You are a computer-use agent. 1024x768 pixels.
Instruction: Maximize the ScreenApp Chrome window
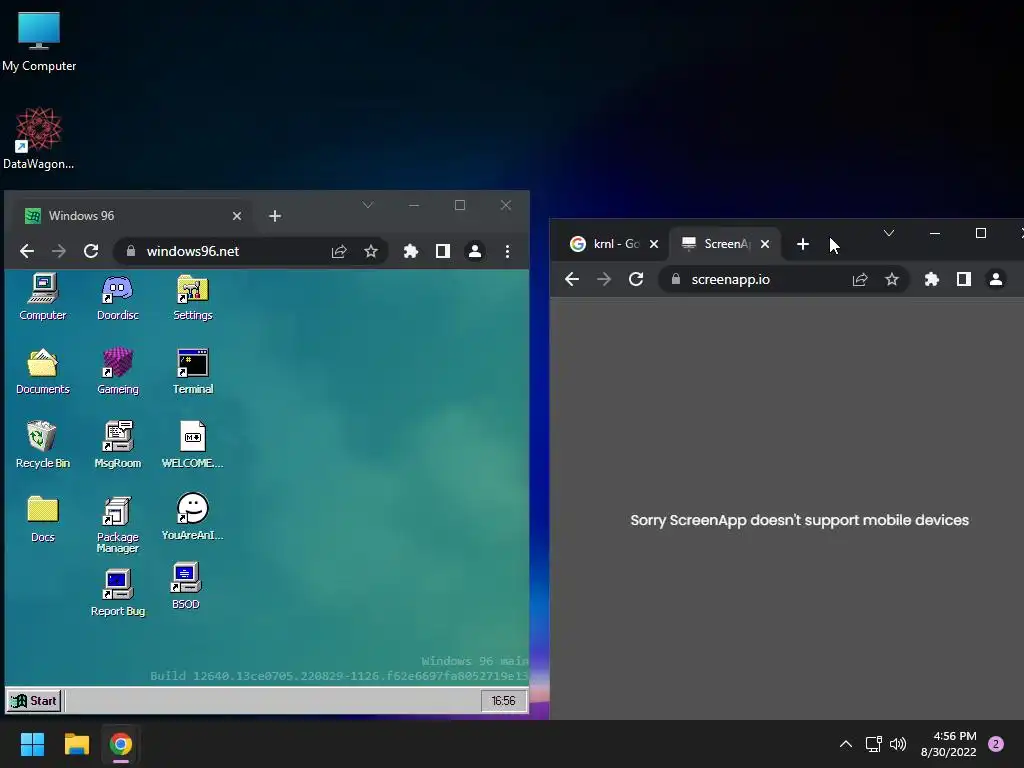tap(980, 233)
